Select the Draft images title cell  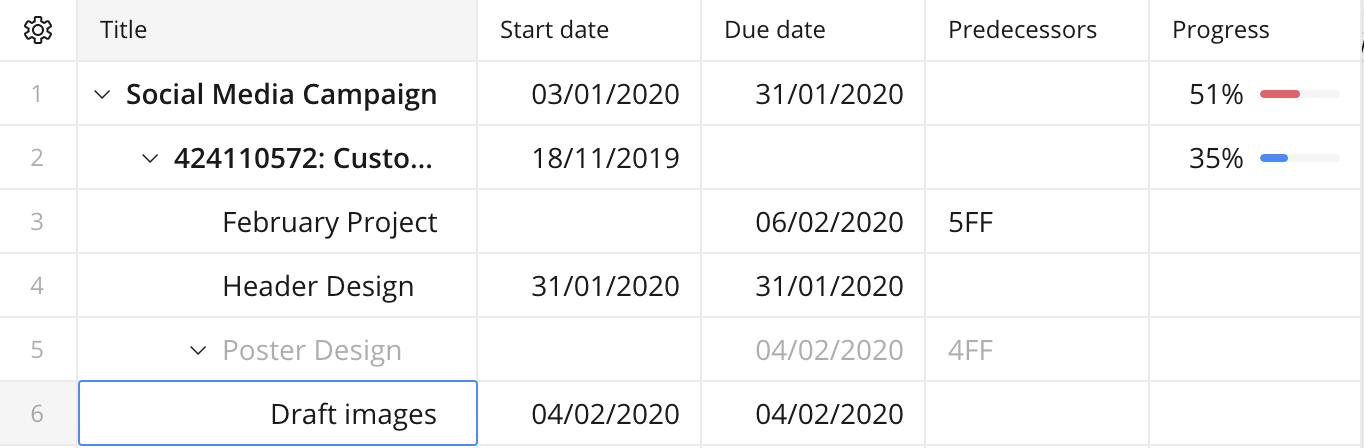click(353, 414)
